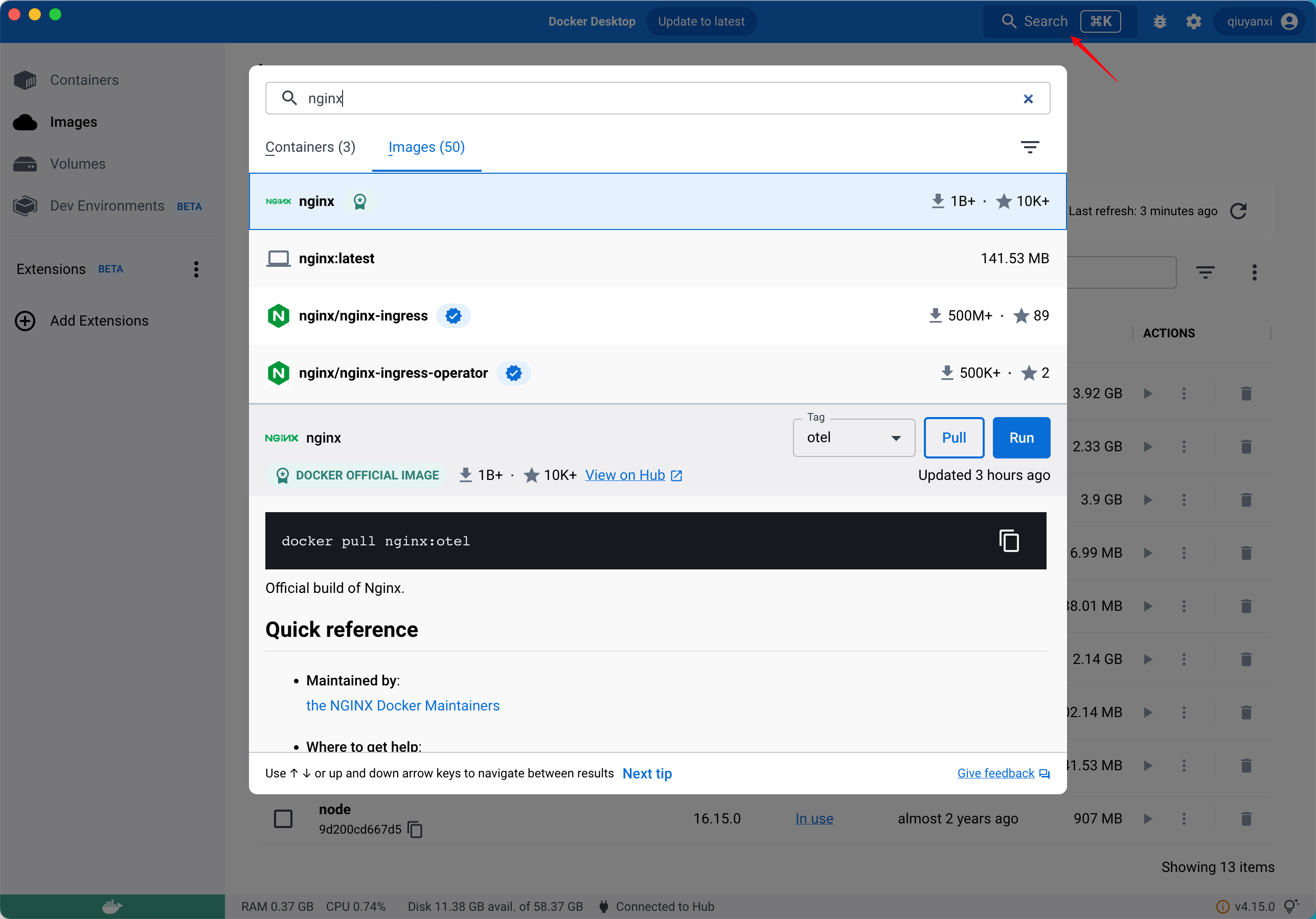Viewport: 1316px width, 919px height.
Task: Click the Next tip link
Action: pos(647,773)
